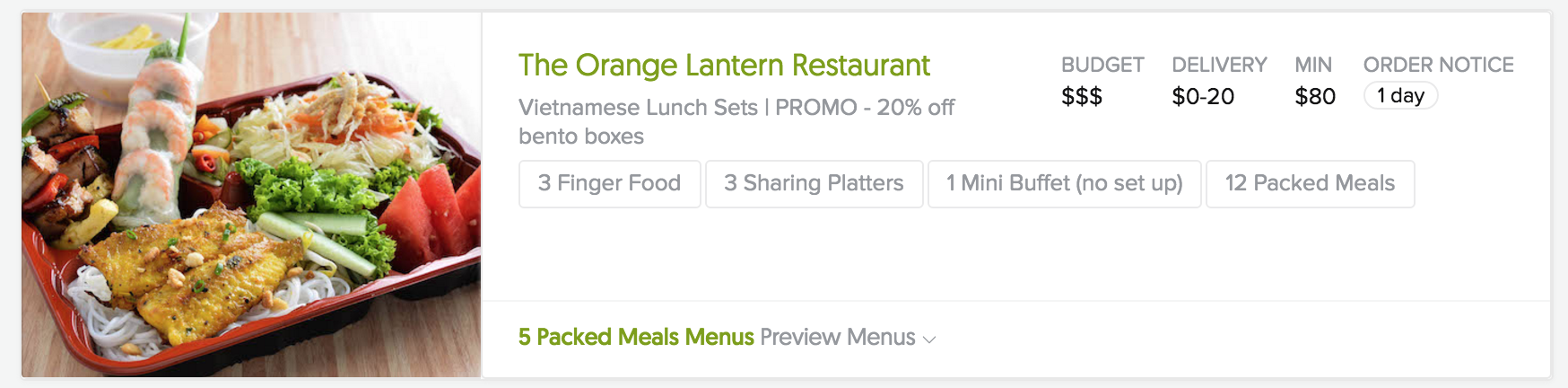Expand the Preview Menus section

tap(837, 338)
